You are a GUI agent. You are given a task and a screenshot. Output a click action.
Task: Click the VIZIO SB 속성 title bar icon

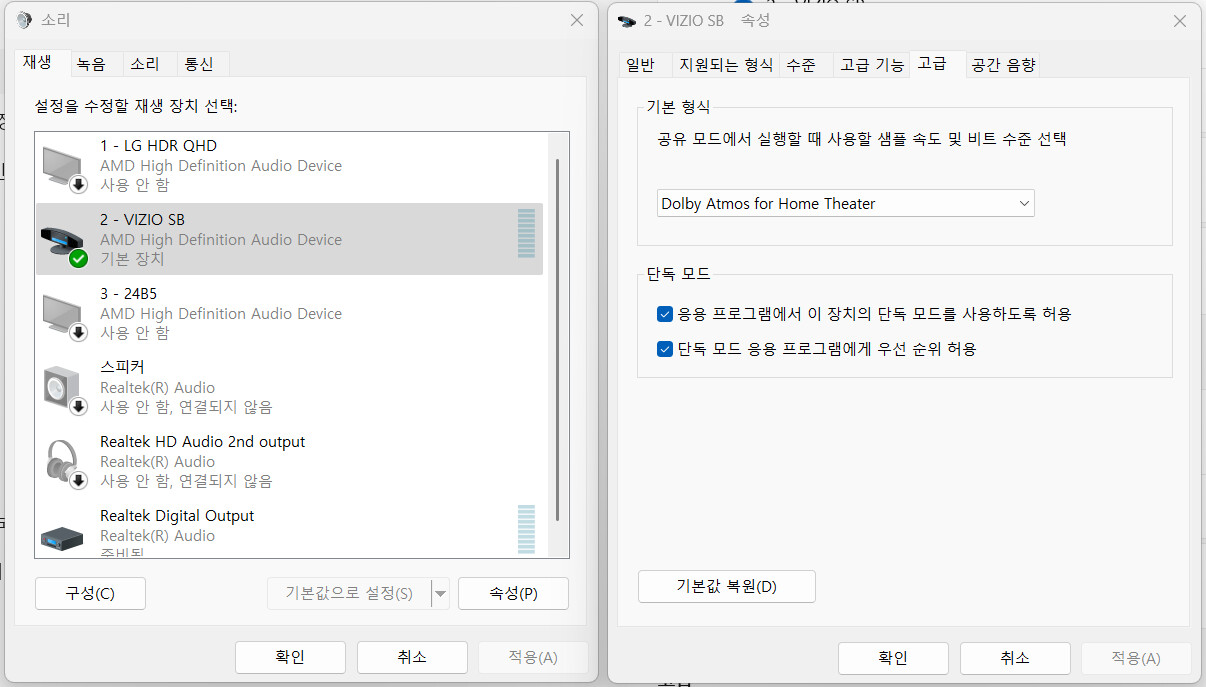pyautogui.click(x=627, y=21)
